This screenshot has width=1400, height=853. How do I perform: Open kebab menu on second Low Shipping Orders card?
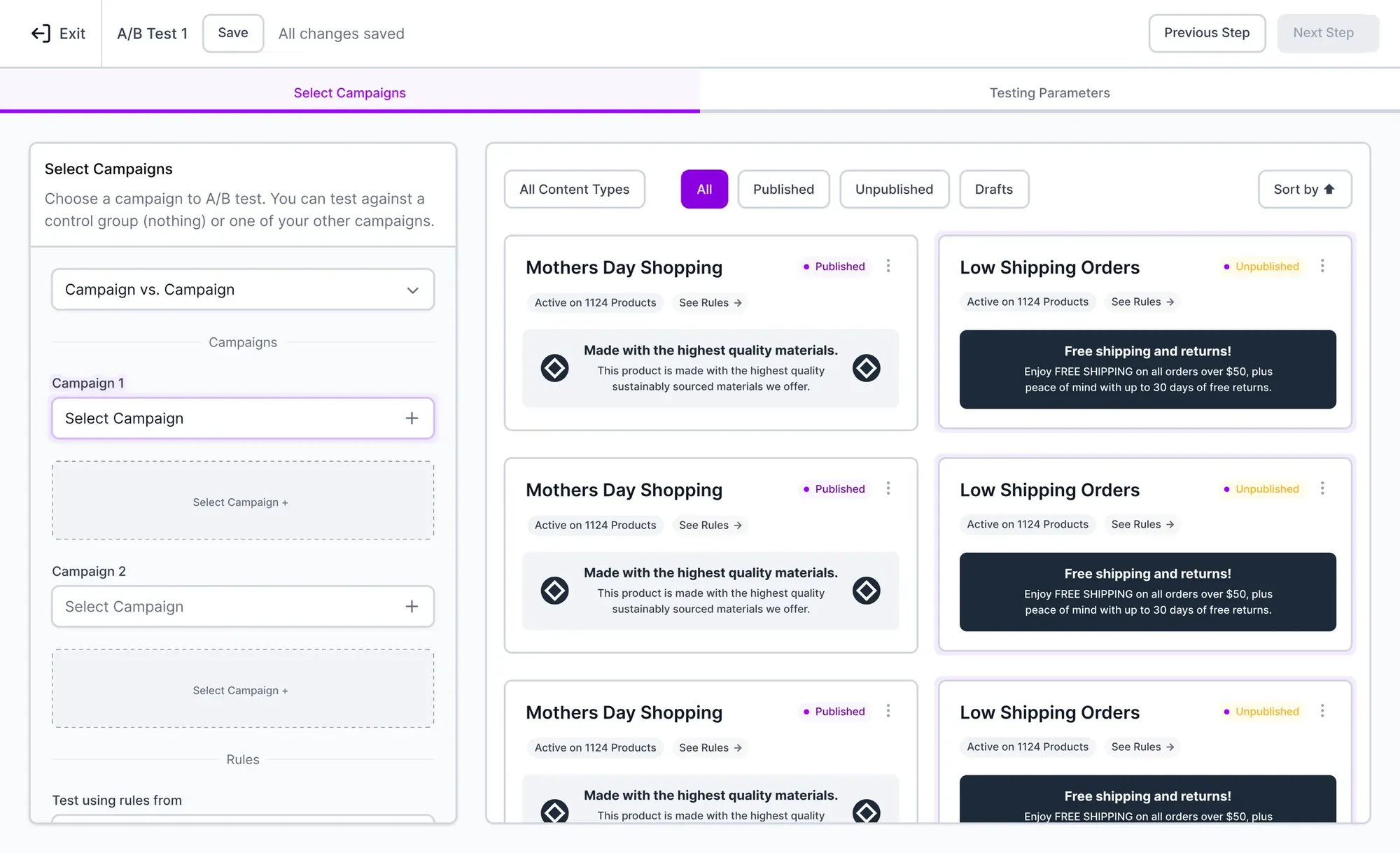tap(1322, 488)
